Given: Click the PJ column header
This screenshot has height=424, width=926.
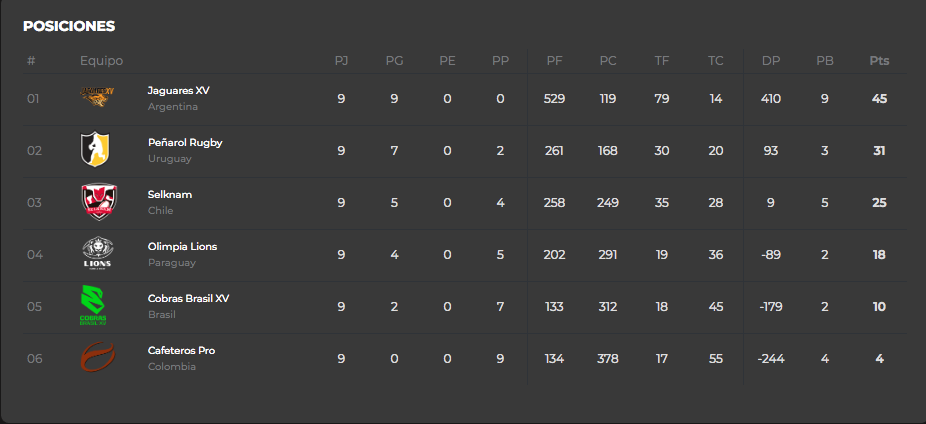Looking at the screenshot, I should coord(341,61).
